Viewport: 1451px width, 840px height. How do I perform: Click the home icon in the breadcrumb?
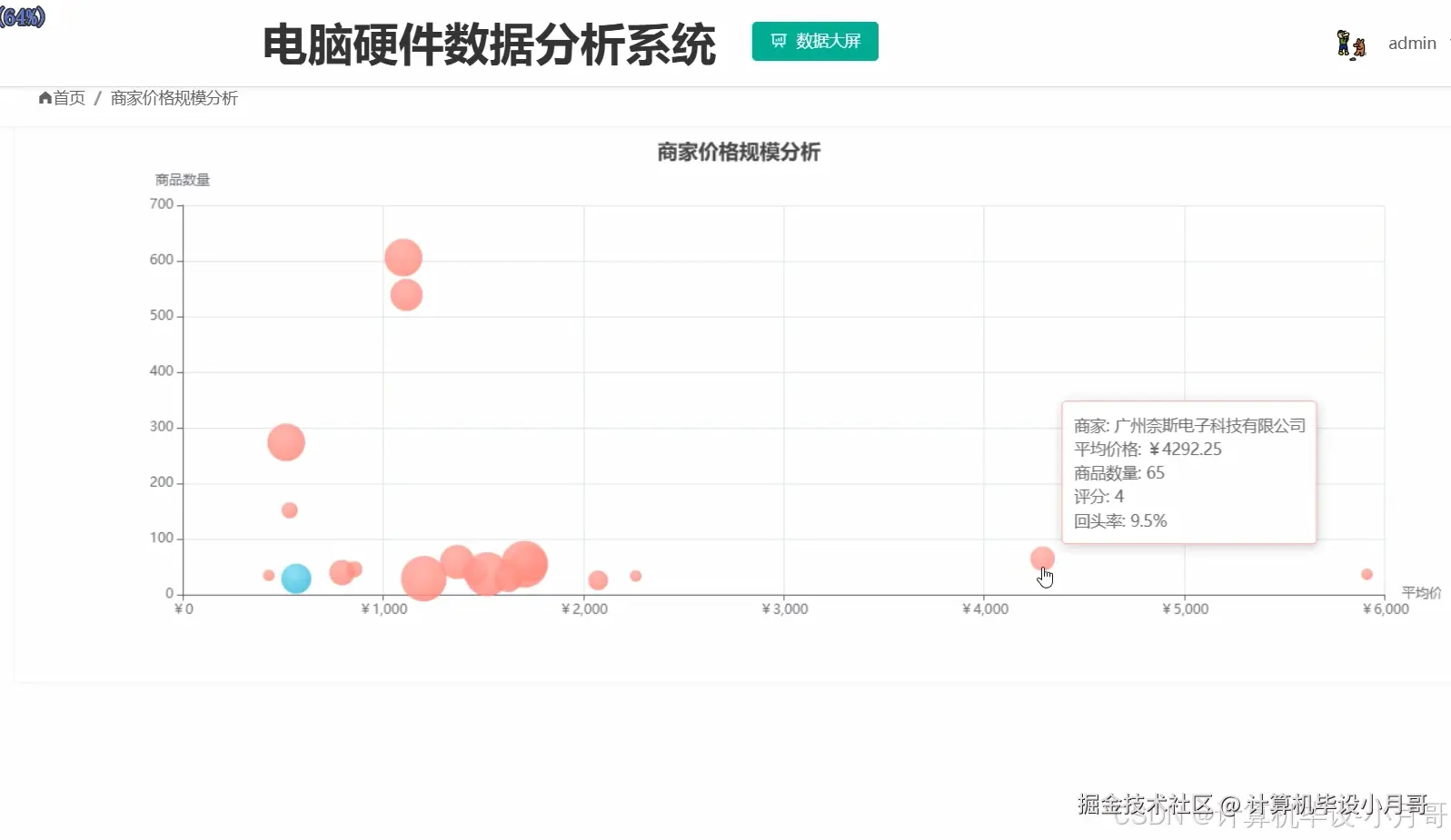tap(45, 98)
